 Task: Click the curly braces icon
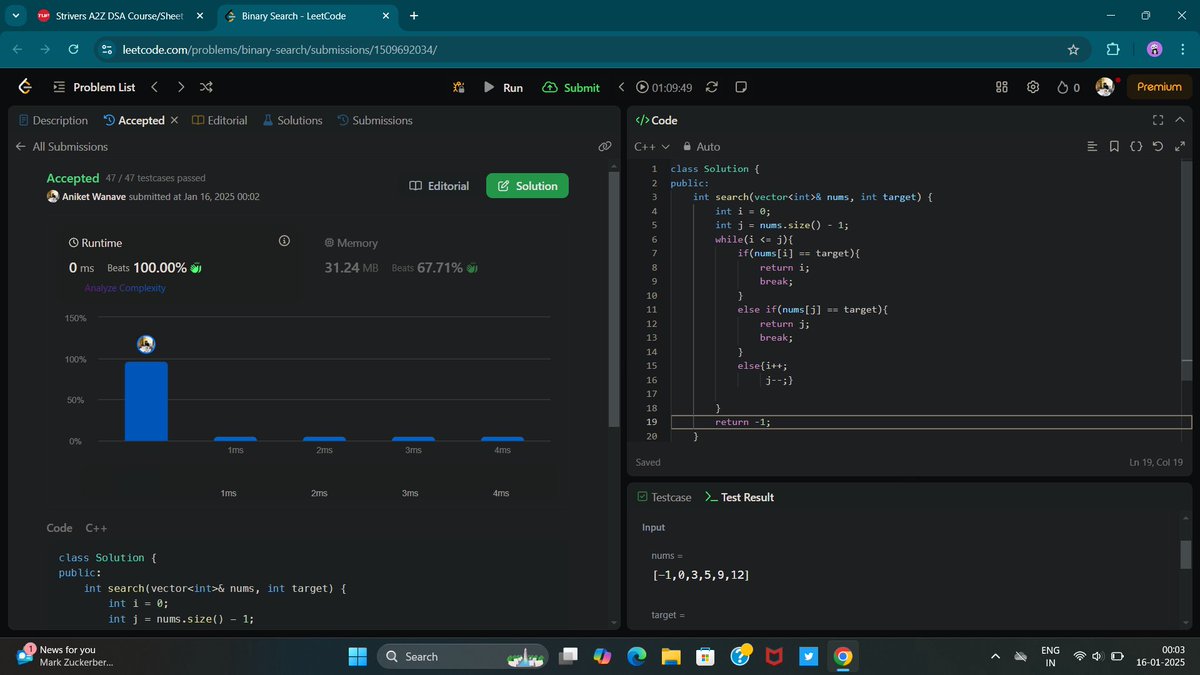pos(1136,146)
